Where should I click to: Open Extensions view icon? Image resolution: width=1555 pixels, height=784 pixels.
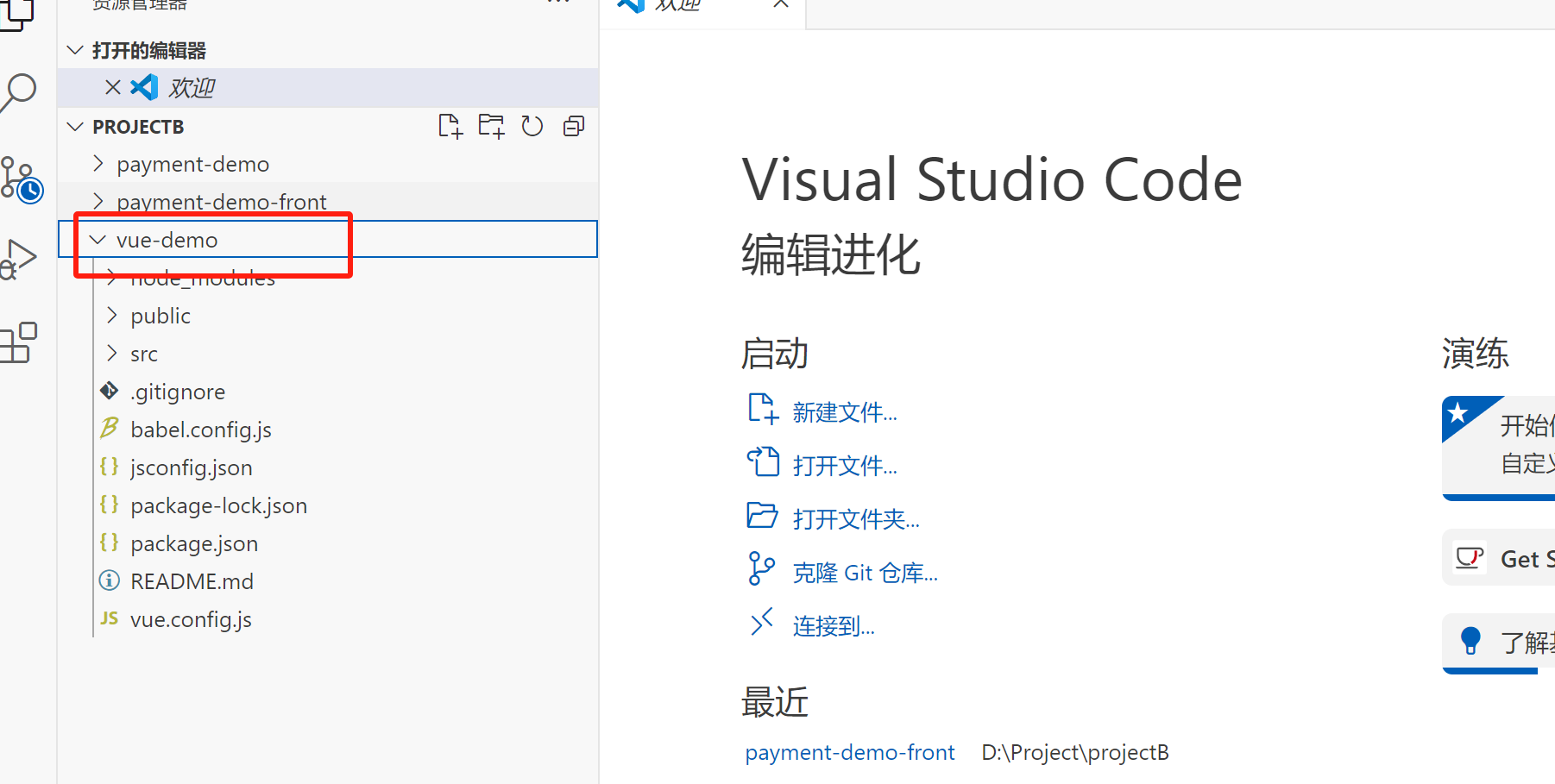[x=19, y=342]
